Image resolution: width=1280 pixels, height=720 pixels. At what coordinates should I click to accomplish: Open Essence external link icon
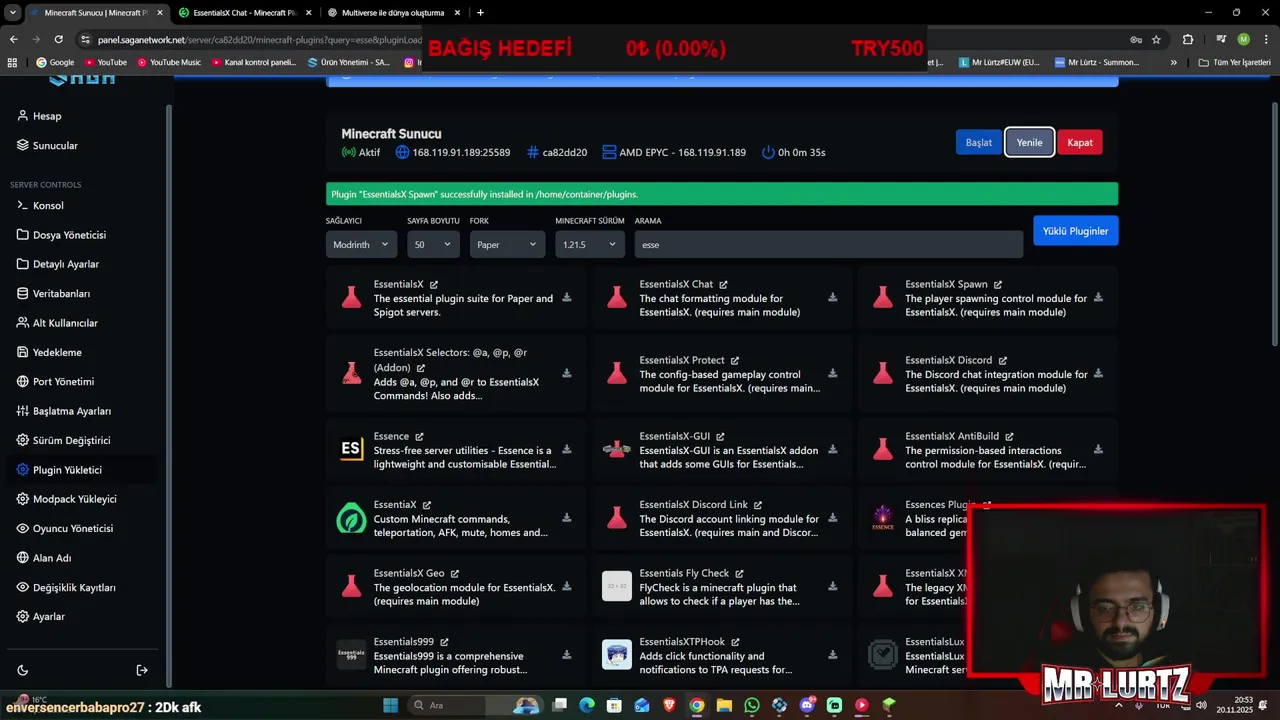pos(420,437)
